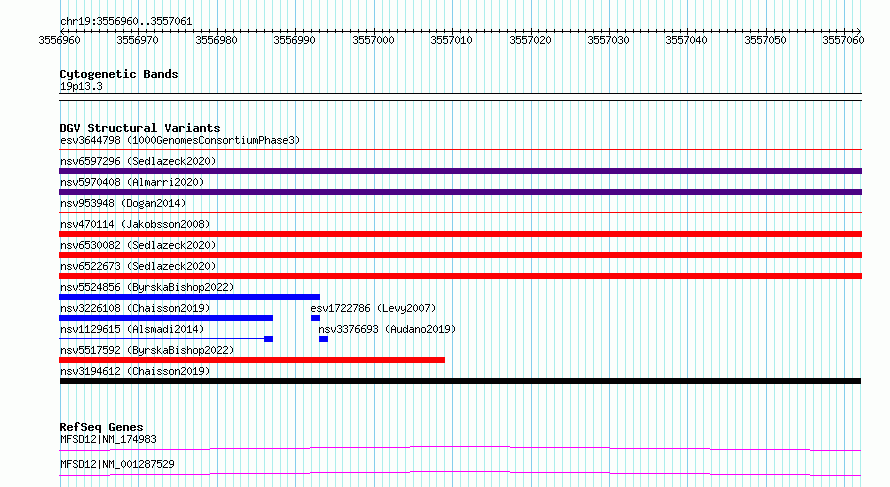This screenshot has height=487, width=890.
Task: Click the chr19:3556960..3557061 region label
Action: coord(126,21)
